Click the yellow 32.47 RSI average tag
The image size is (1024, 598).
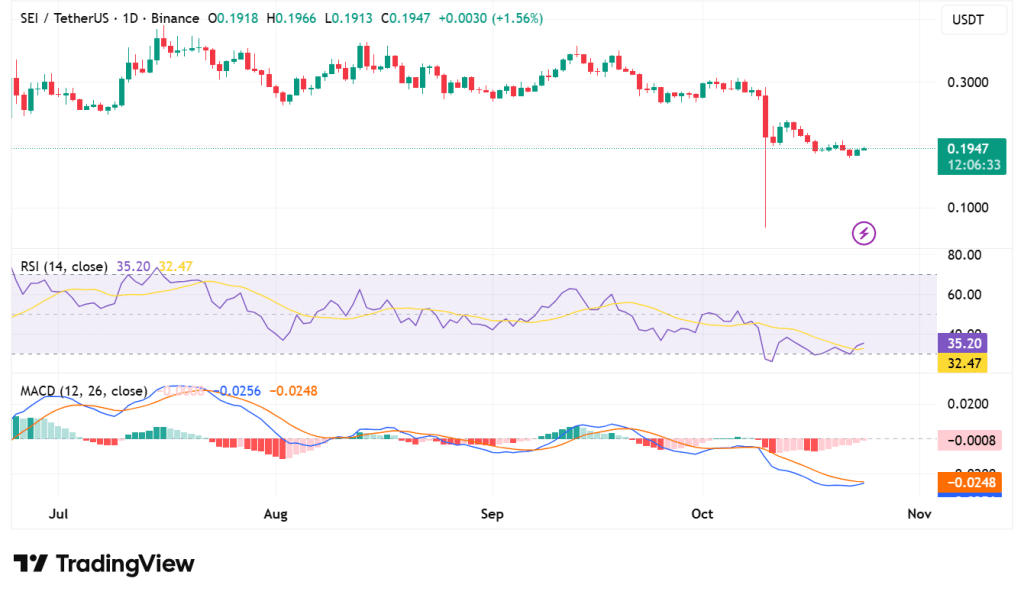[963, 363]
